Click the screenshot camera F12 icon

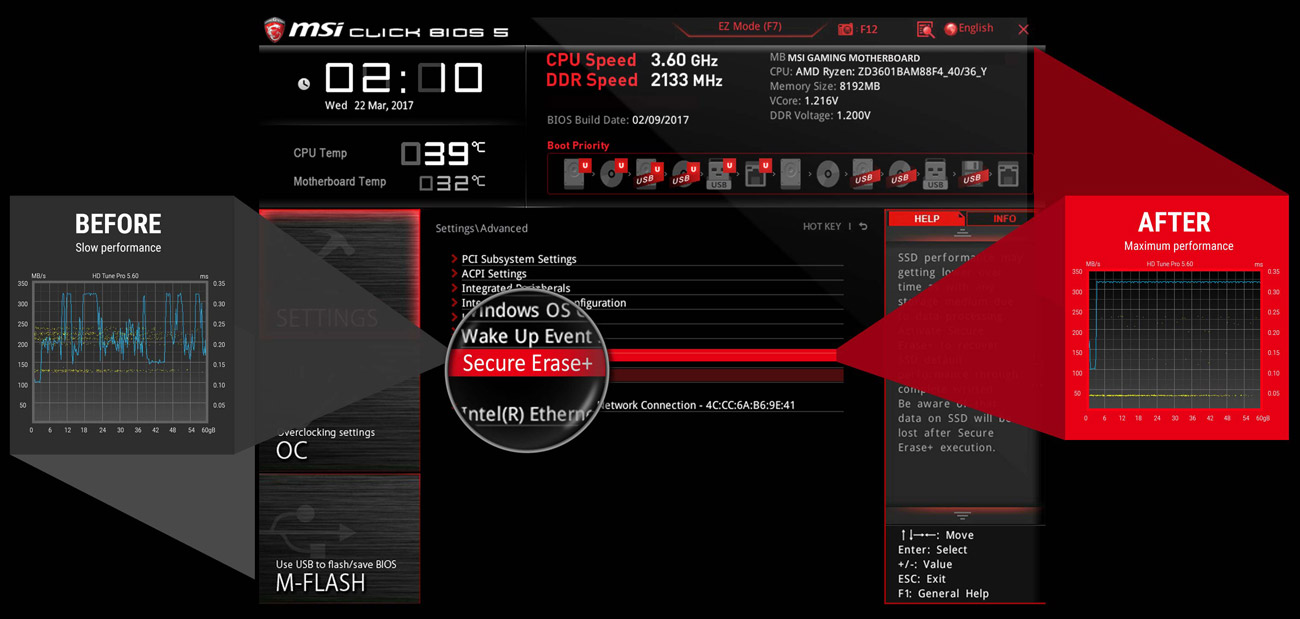coord(846,30)
